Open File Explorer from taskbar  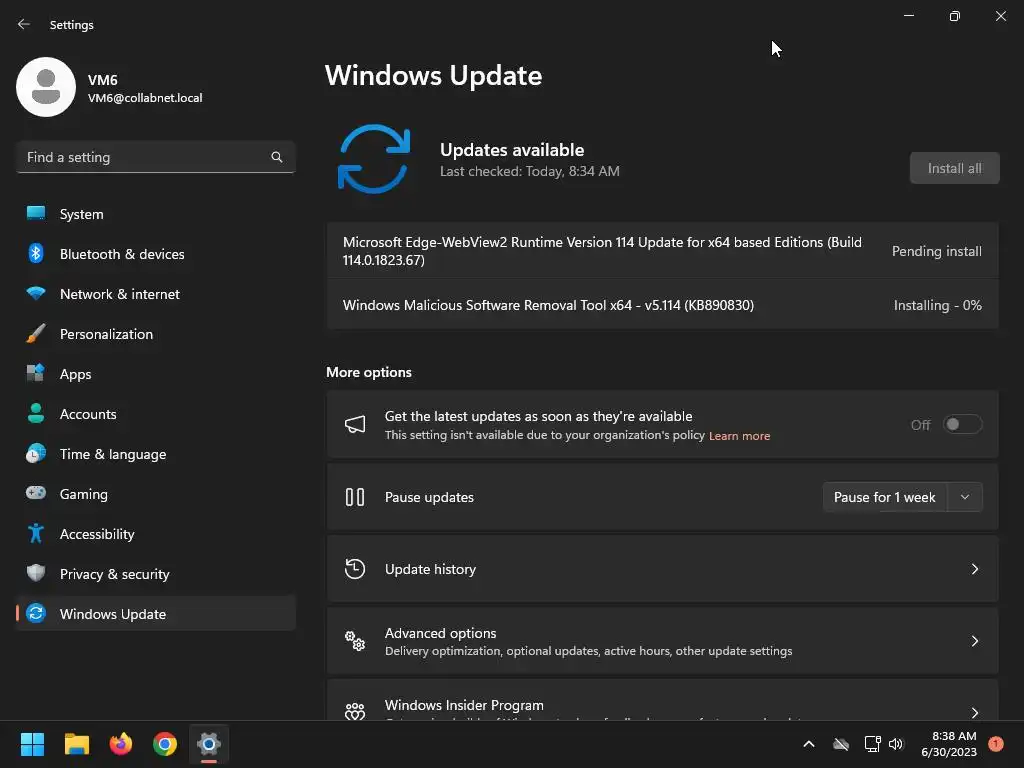(x=76, y=744)
